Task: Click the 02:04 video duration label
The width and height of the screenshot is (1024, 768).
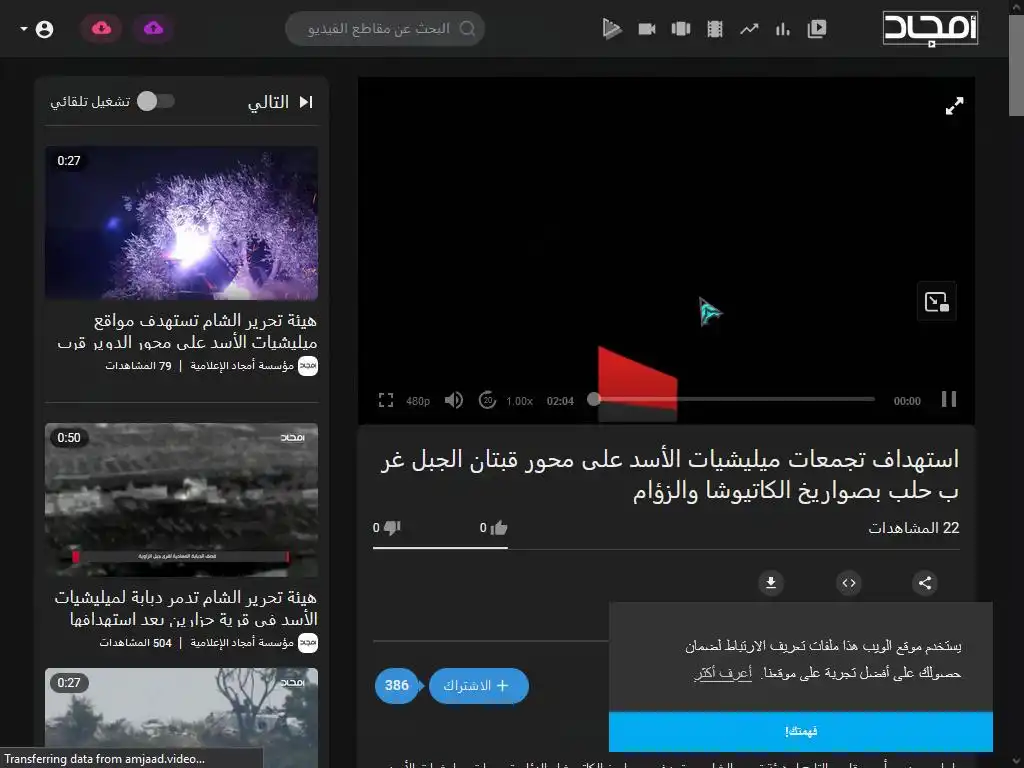Action: click(x=560, y=401)
